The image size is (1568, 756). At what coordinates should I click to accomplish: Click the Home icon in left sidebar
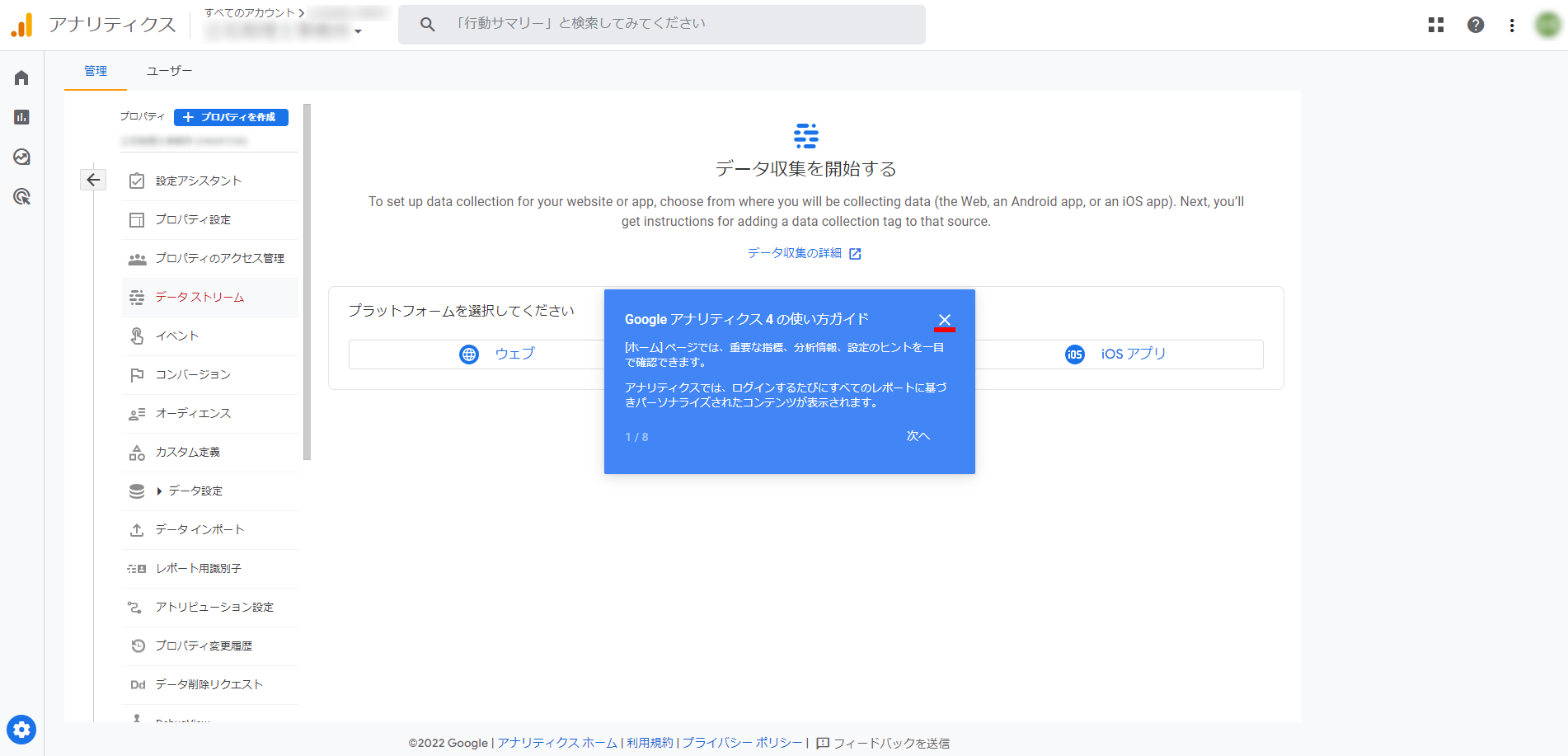click(x=21, y=77)
